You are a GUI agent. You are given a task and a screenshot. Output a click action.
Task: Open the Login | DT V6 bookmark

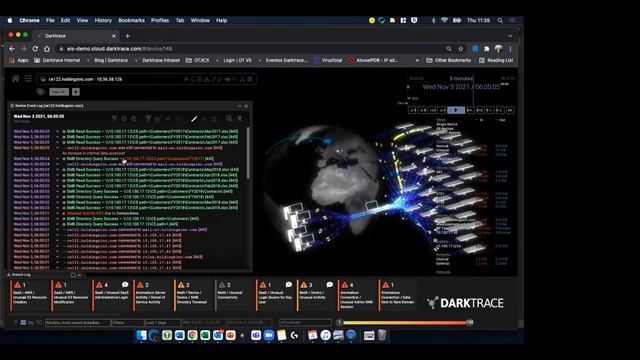pyautogui.click(x=233, y=60)
